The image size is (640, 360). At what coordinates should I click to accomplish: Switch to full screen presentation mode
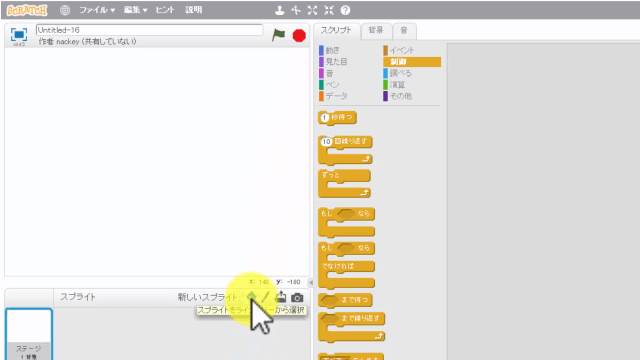(19, 35)
